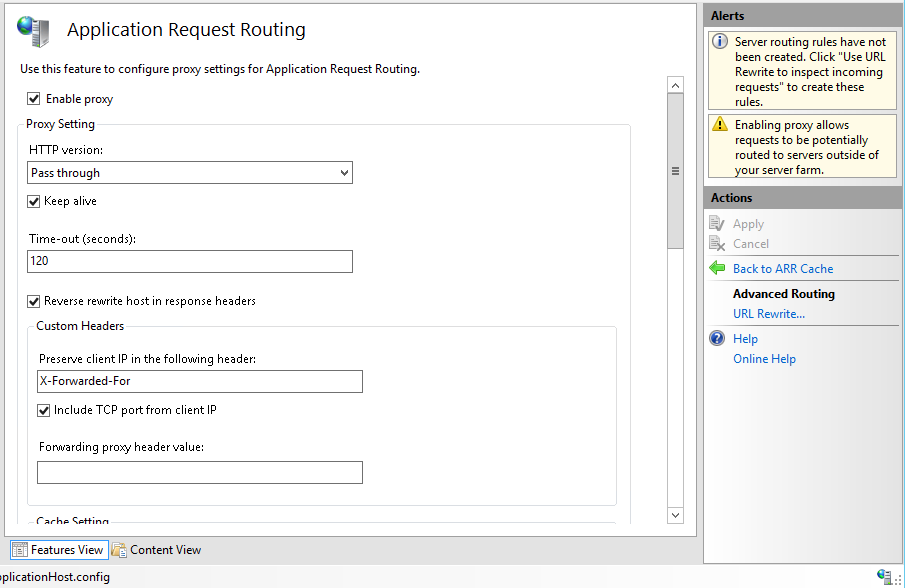This screenshot has height=588, width=905.
Task: Click the scrollbar up arrow
Action: coord(675,85)
